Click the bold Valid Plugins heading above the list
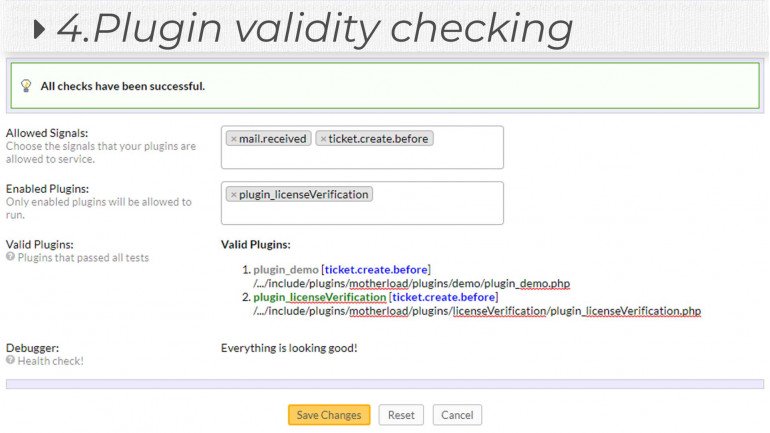The width and height of the screenshot is (770, 433). click(255, 244)
